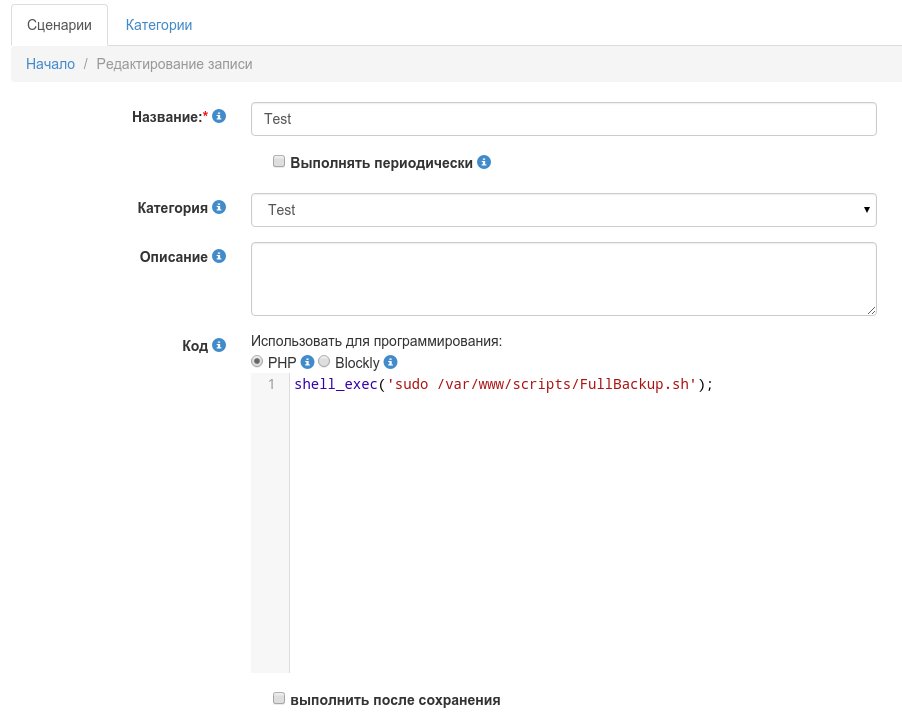Click the Описание textarea resize handle

(871, 311)
